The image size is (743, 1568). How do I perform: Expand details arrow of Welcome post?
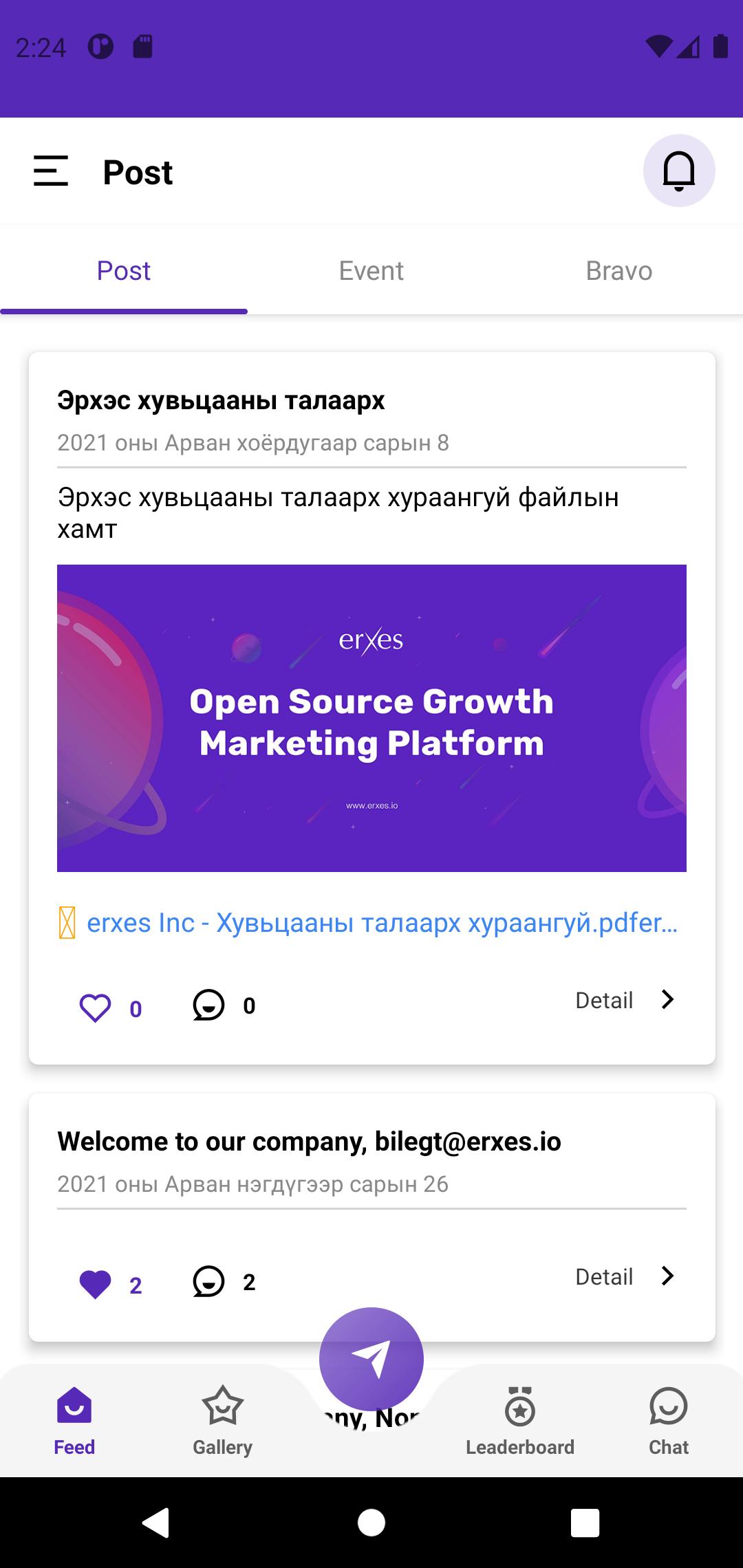667,1276
